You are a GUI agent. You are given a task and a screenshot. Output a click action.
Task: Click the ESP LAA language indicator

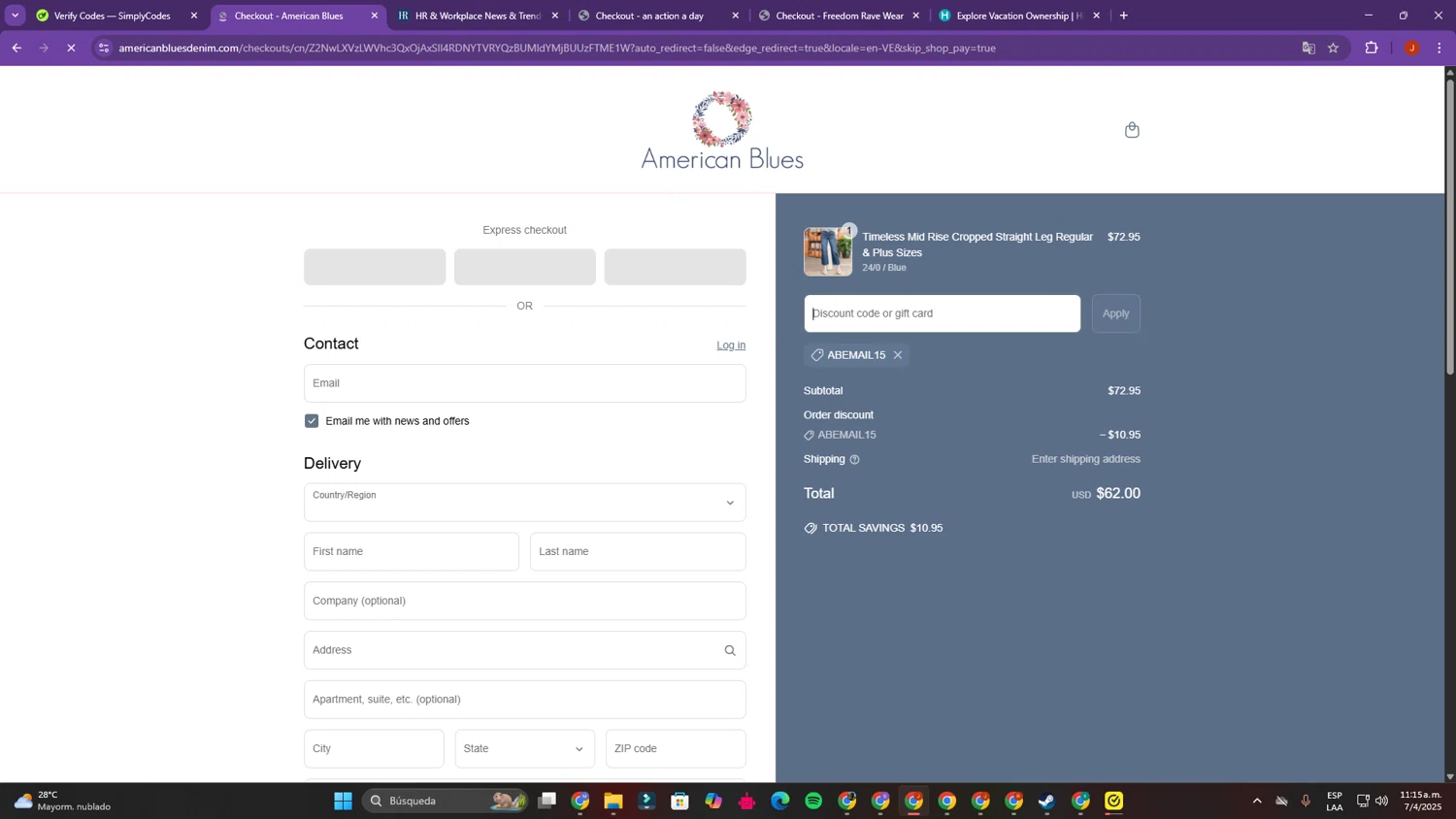[x=1335, y=801]
